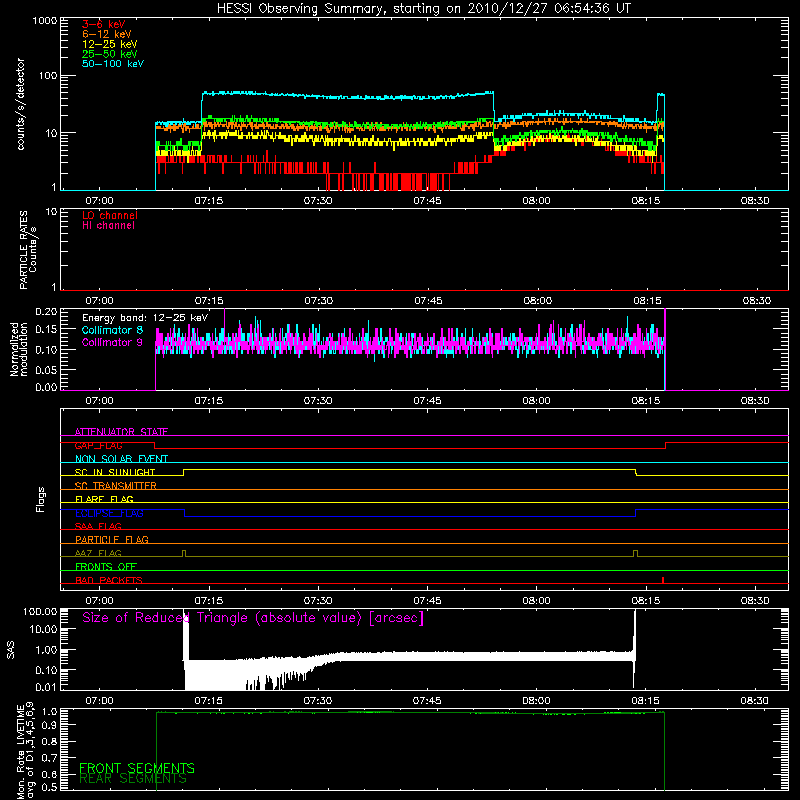Click the 07:00 label under the SAS panel
Image resolution: width=800 pixels, height=800 pixels.
(x=99, y=701)
